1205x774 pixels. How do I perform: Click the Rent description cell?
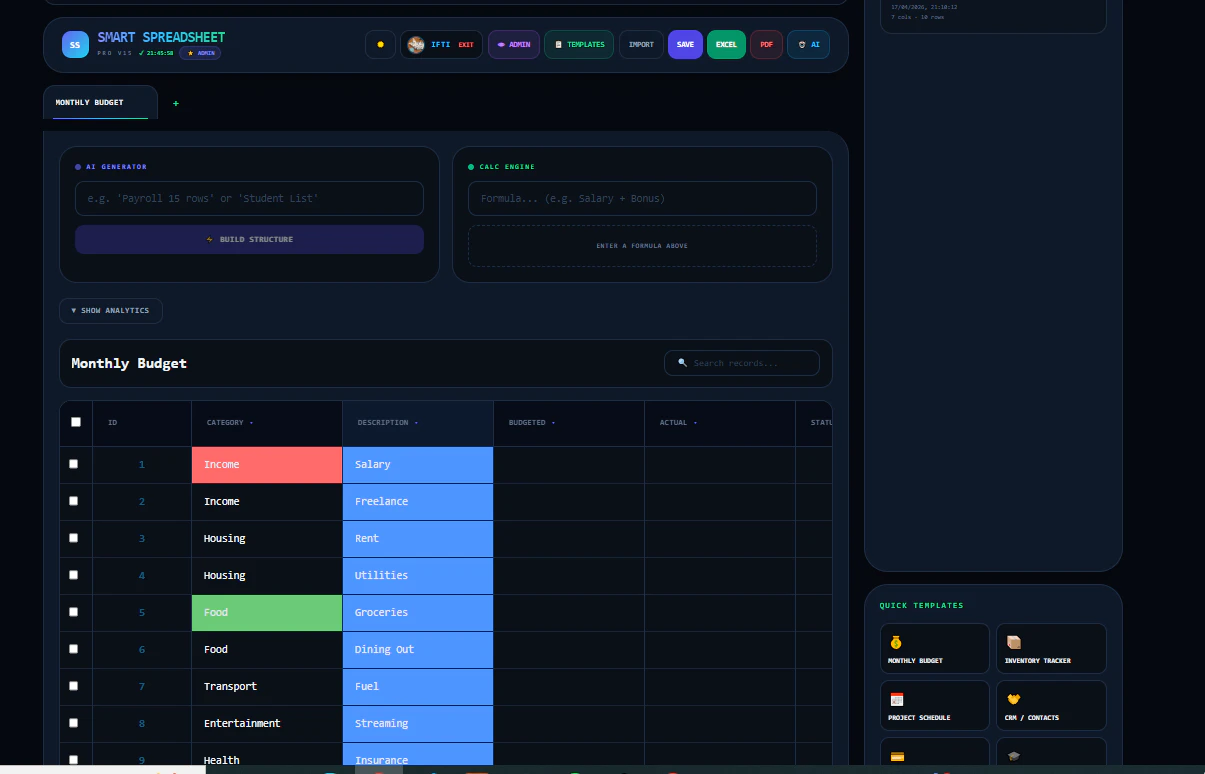[x=418, y=539]
